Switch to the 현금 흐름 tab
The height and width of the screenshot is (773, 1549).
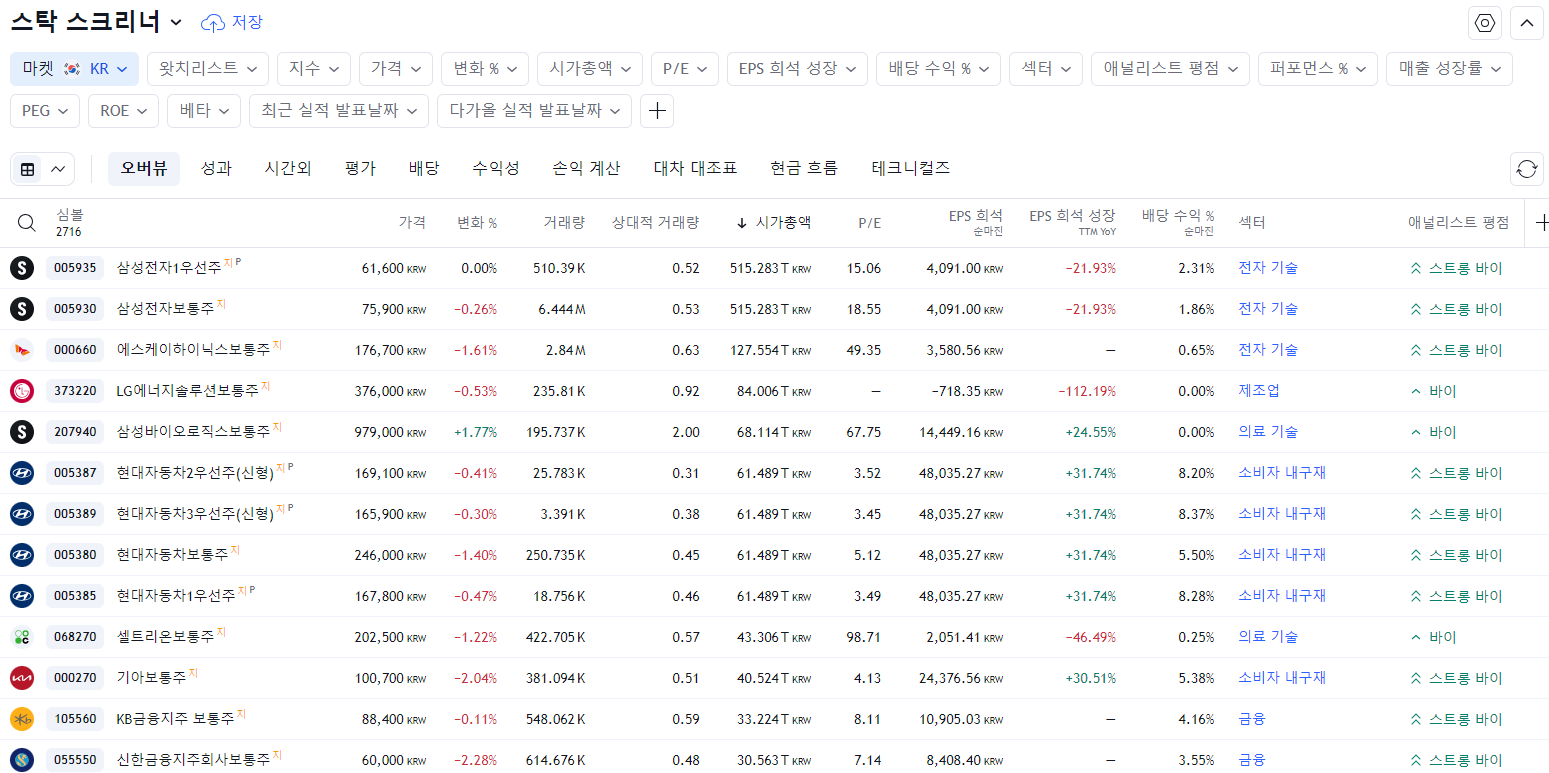click(x=804, y=169)
